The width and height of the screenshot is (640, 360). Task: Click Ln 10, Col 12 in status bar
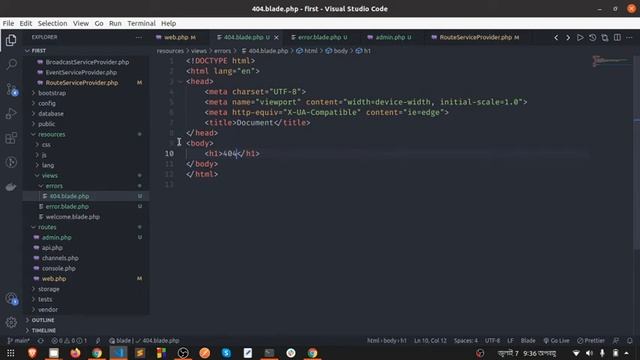click(430, 340)
